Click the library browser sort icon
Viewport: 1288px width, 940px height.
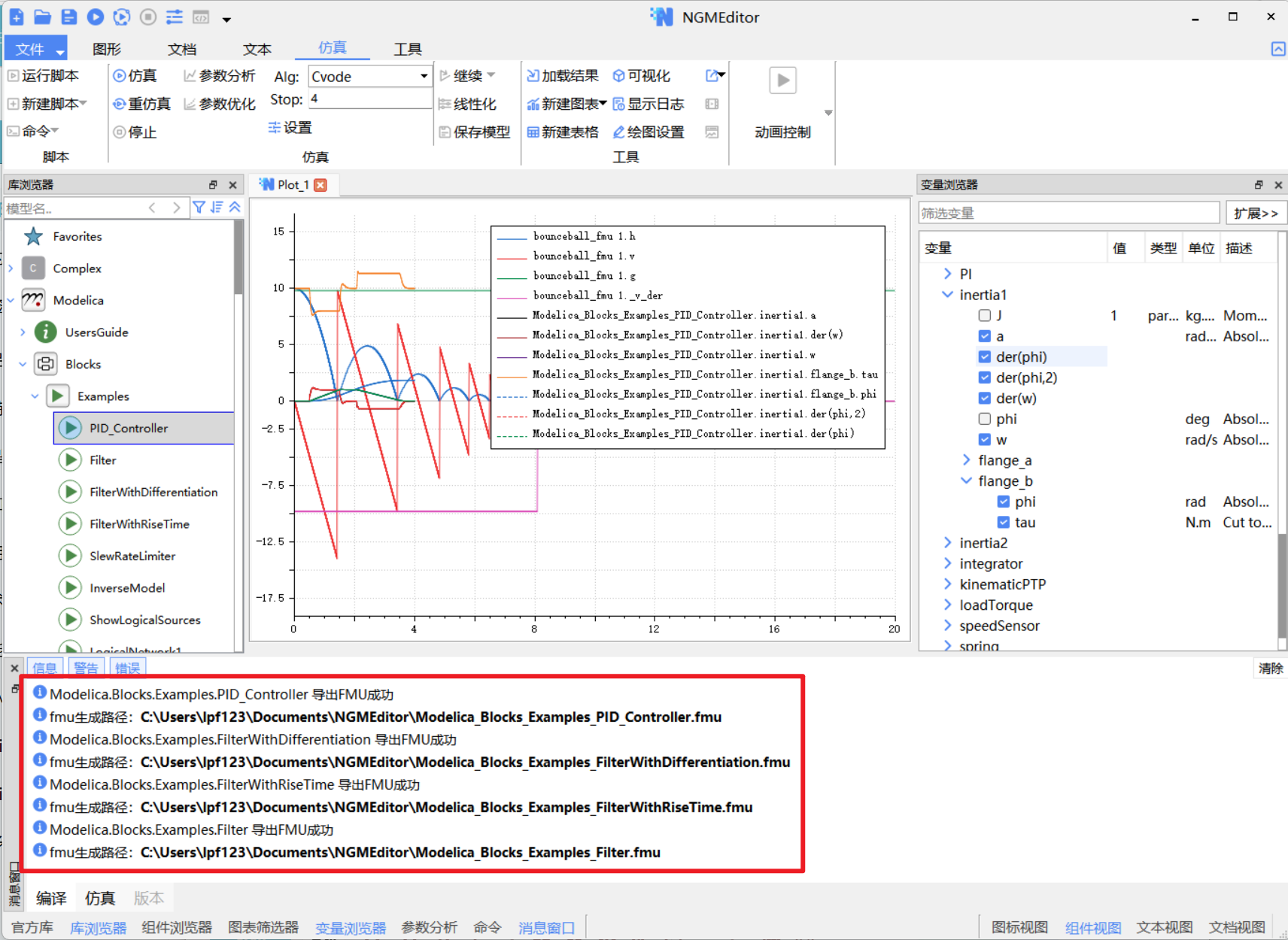[x=217, y=208]
